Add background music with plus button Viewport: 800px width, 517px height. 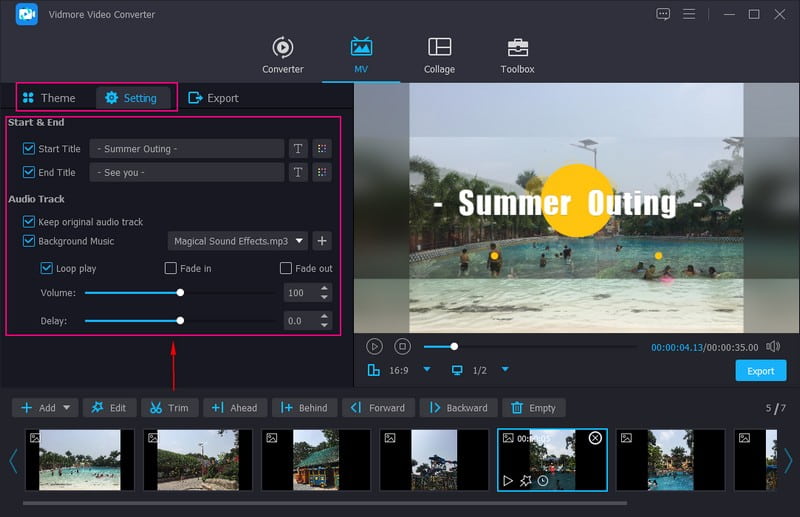click(x=321, y=241)
